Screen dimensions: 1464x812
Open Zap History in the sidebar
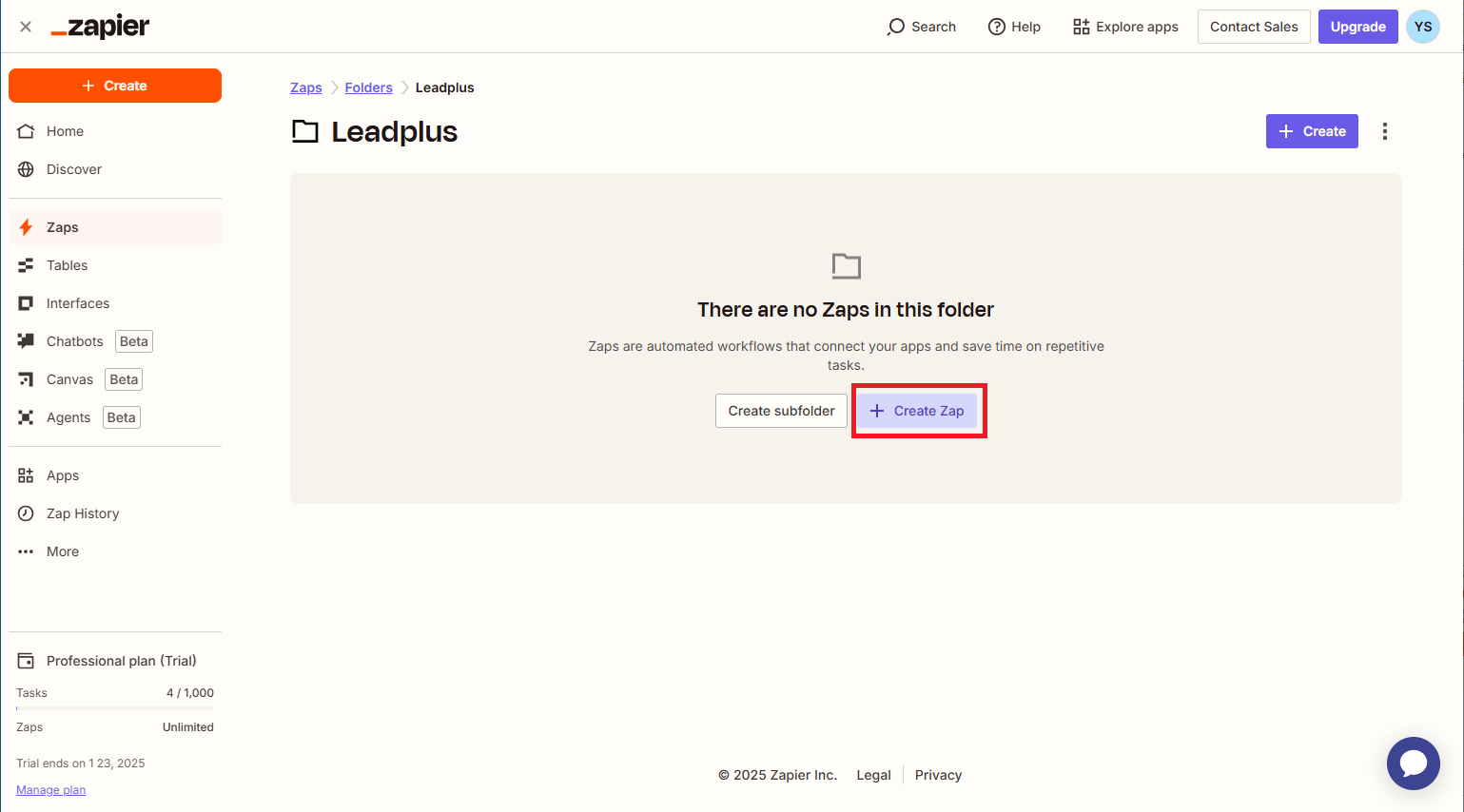click(x=115, y=513)
